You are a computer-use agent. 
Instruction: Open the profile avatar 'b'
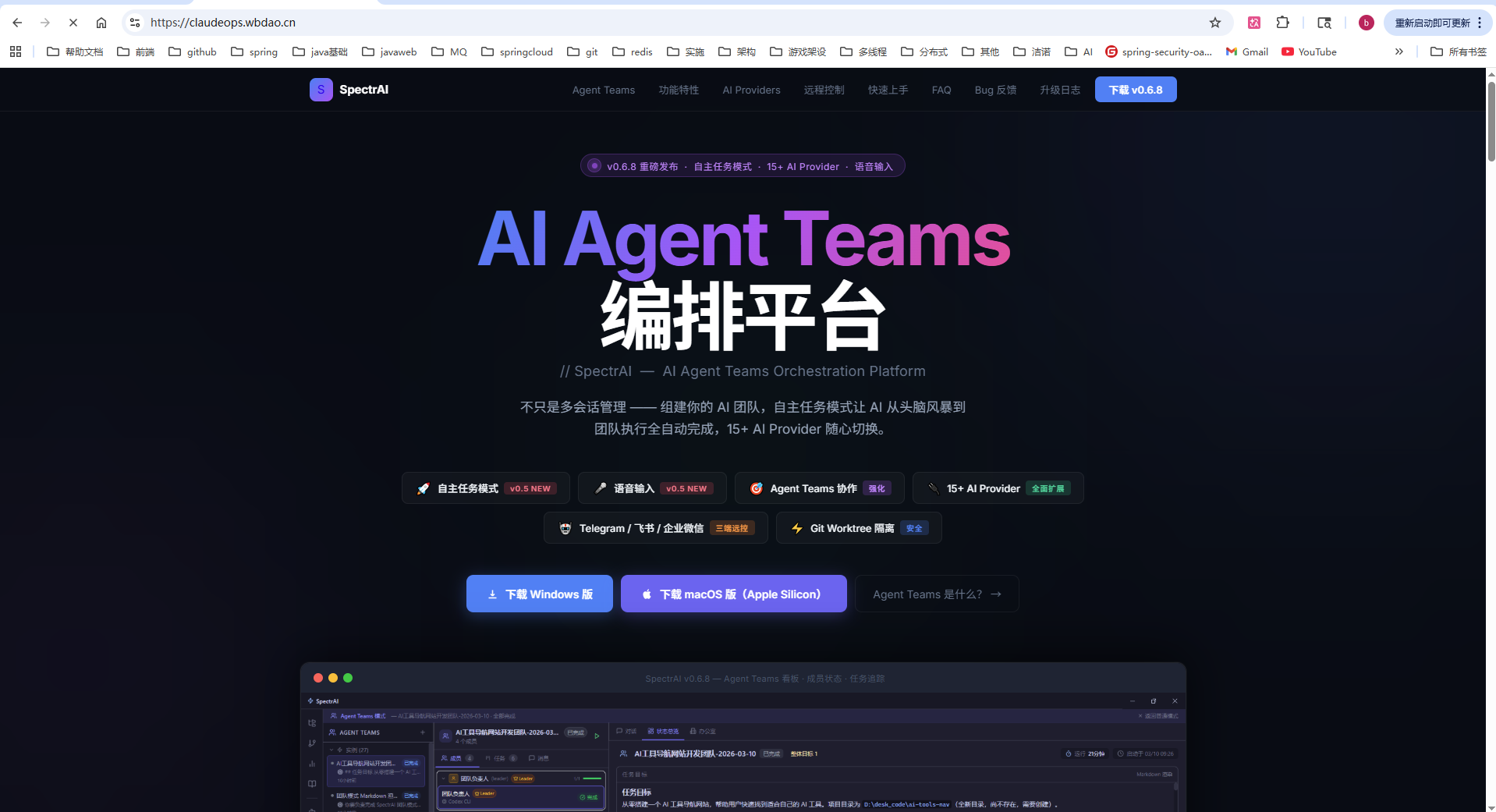tap(1366, 23)
